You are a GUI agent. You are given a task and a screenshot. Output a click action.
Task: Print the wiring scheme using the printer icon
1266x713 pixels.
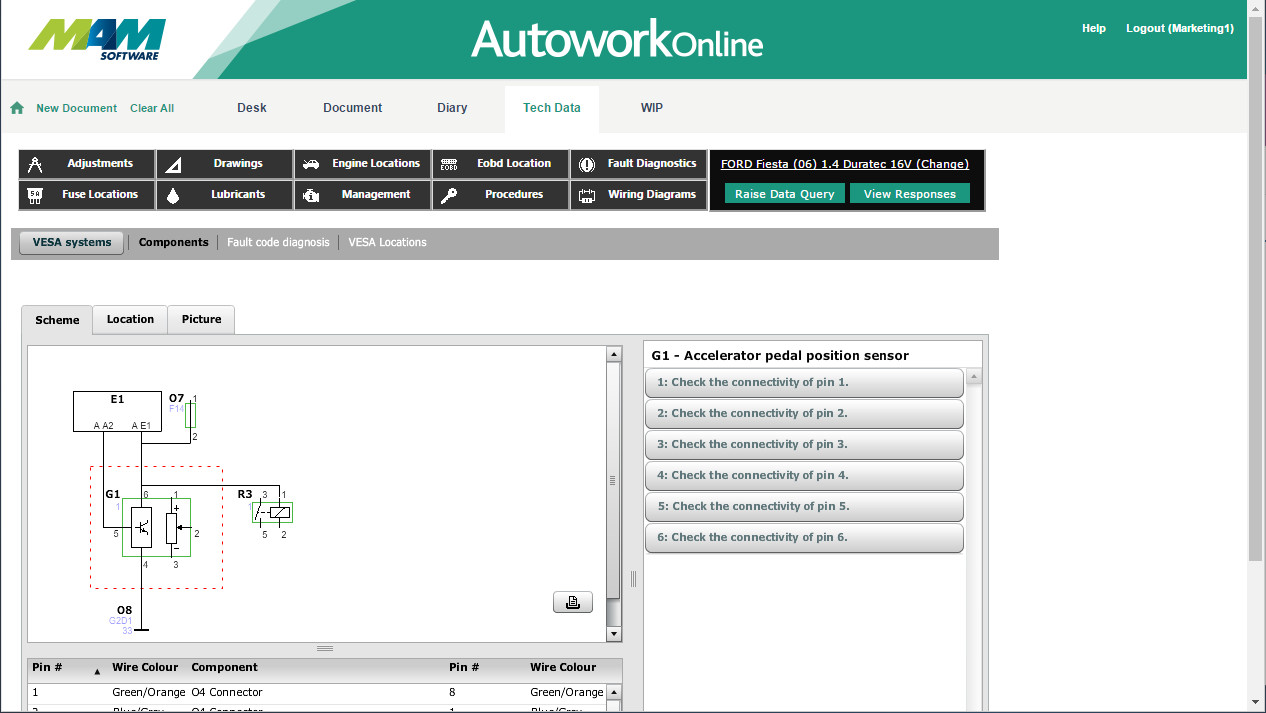[x=572, y=602]
